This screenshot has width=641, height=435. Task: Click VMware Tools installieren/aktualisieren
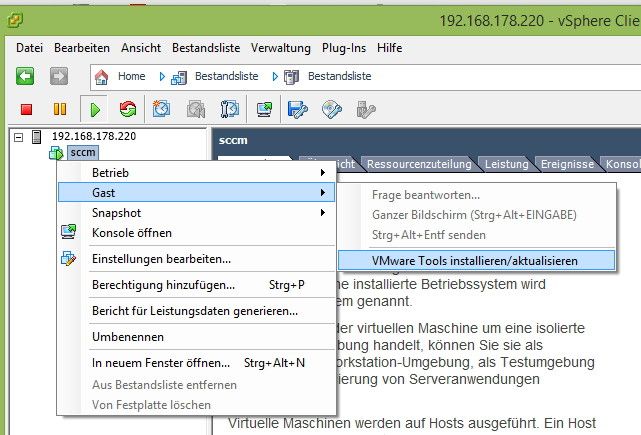(x=476, y=260)
